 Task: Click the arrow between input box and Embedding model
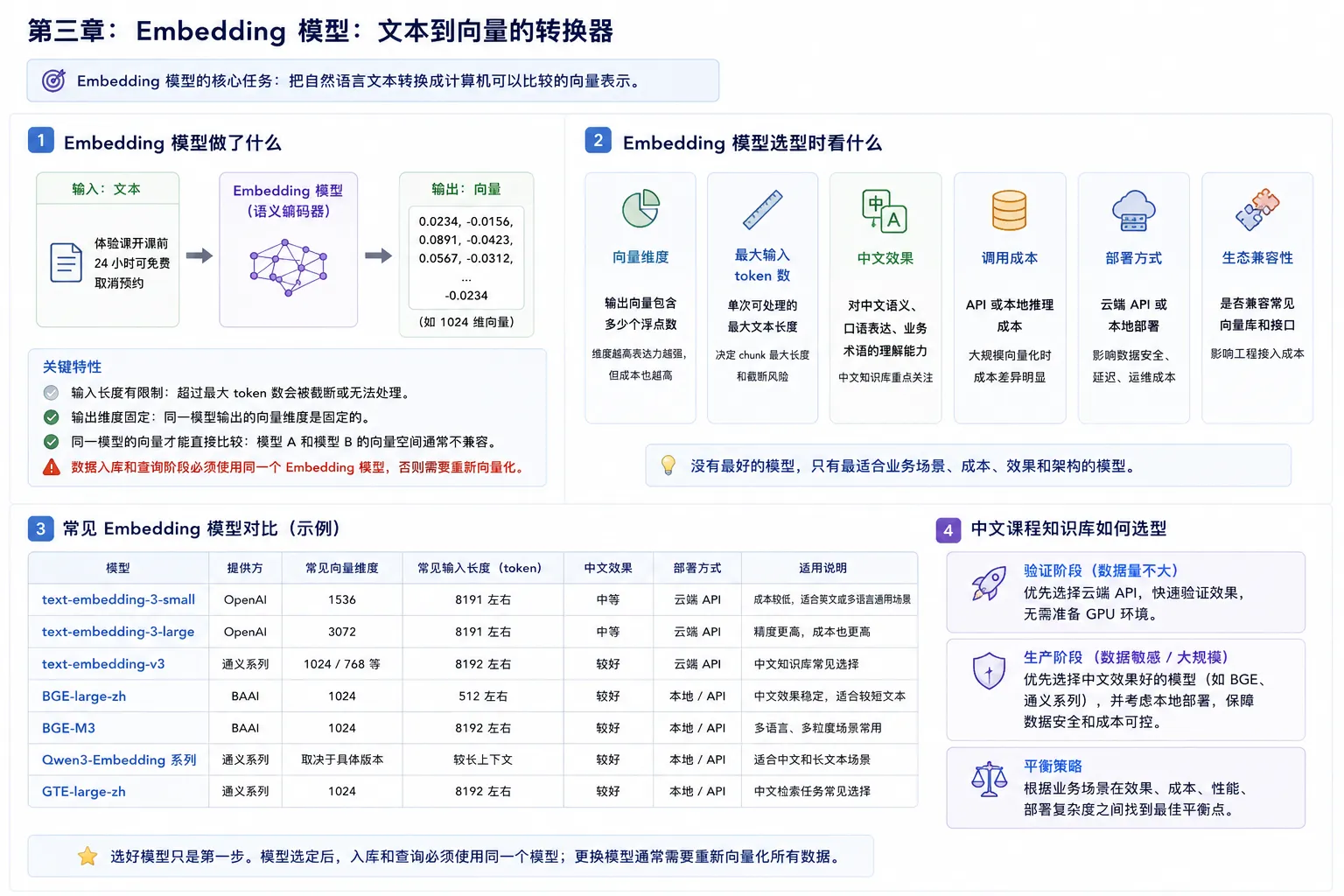(199, 255)
